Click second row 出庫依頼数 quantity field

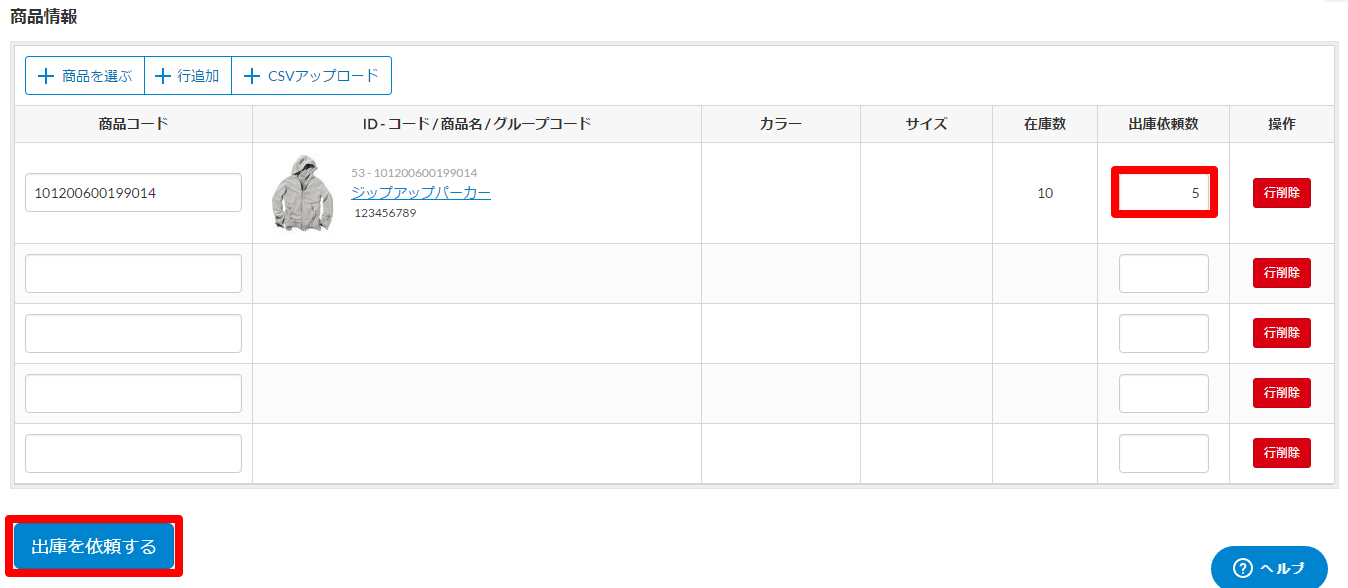(1163, 274)
